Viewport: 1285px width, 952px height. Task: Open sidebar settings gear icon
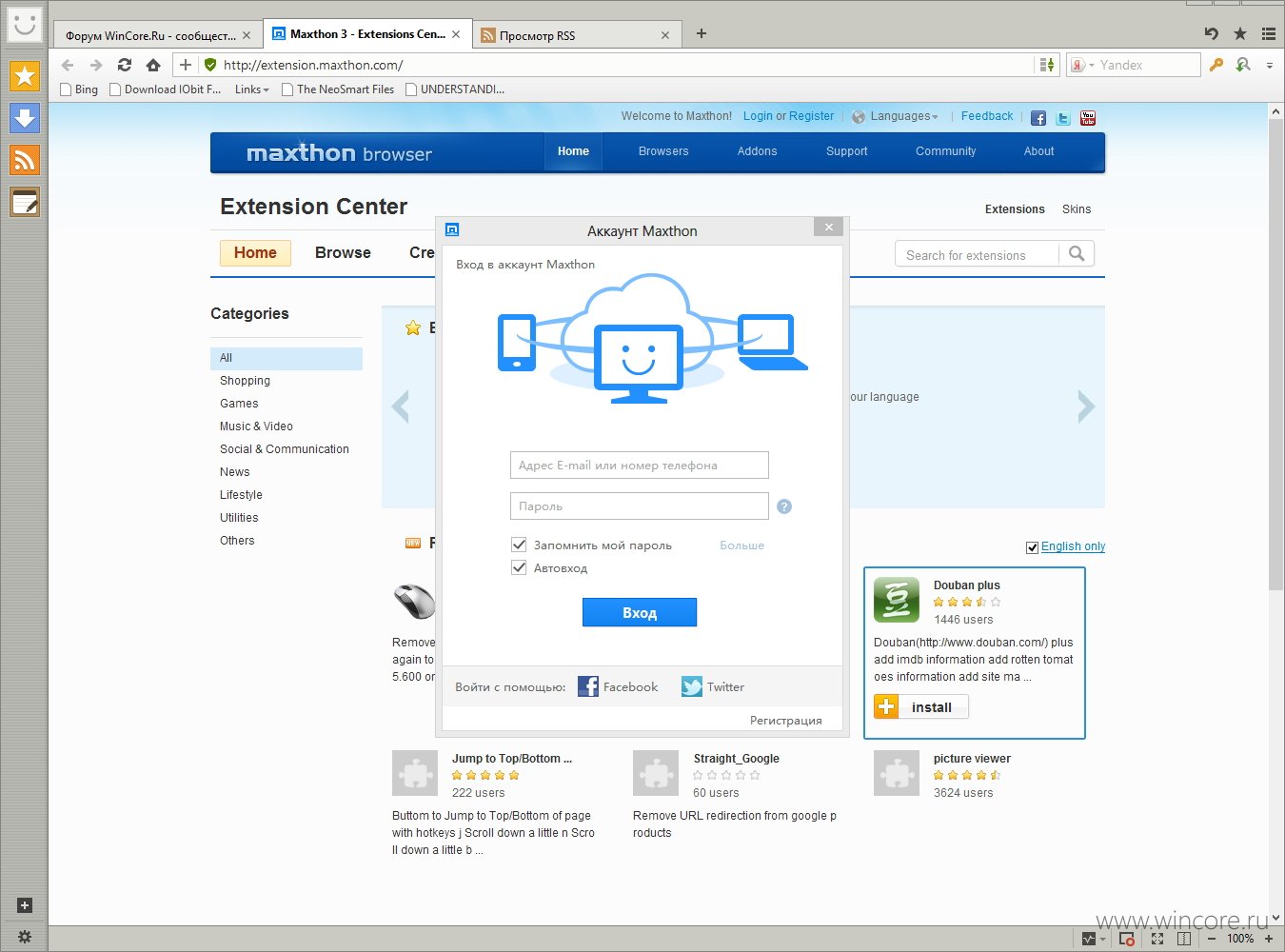[25, 937]
